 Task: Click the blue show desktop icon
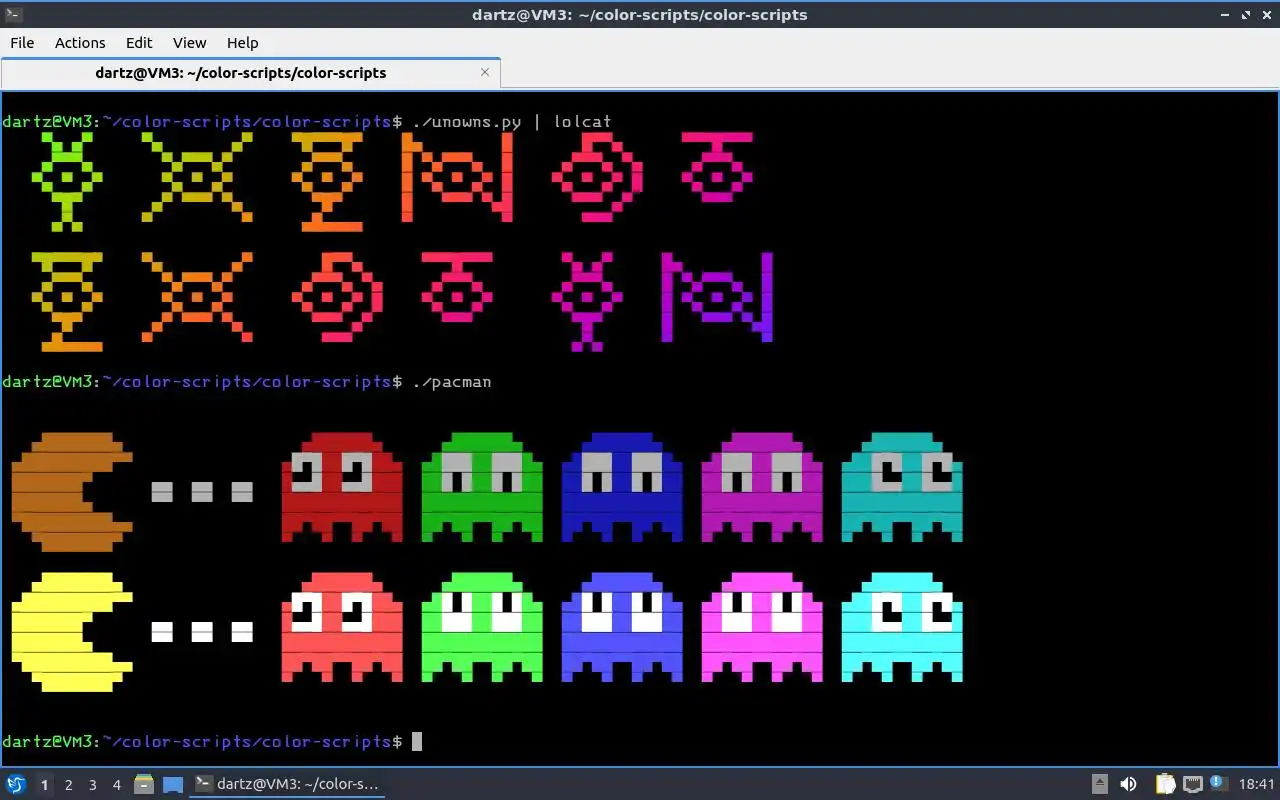(172, 784)
